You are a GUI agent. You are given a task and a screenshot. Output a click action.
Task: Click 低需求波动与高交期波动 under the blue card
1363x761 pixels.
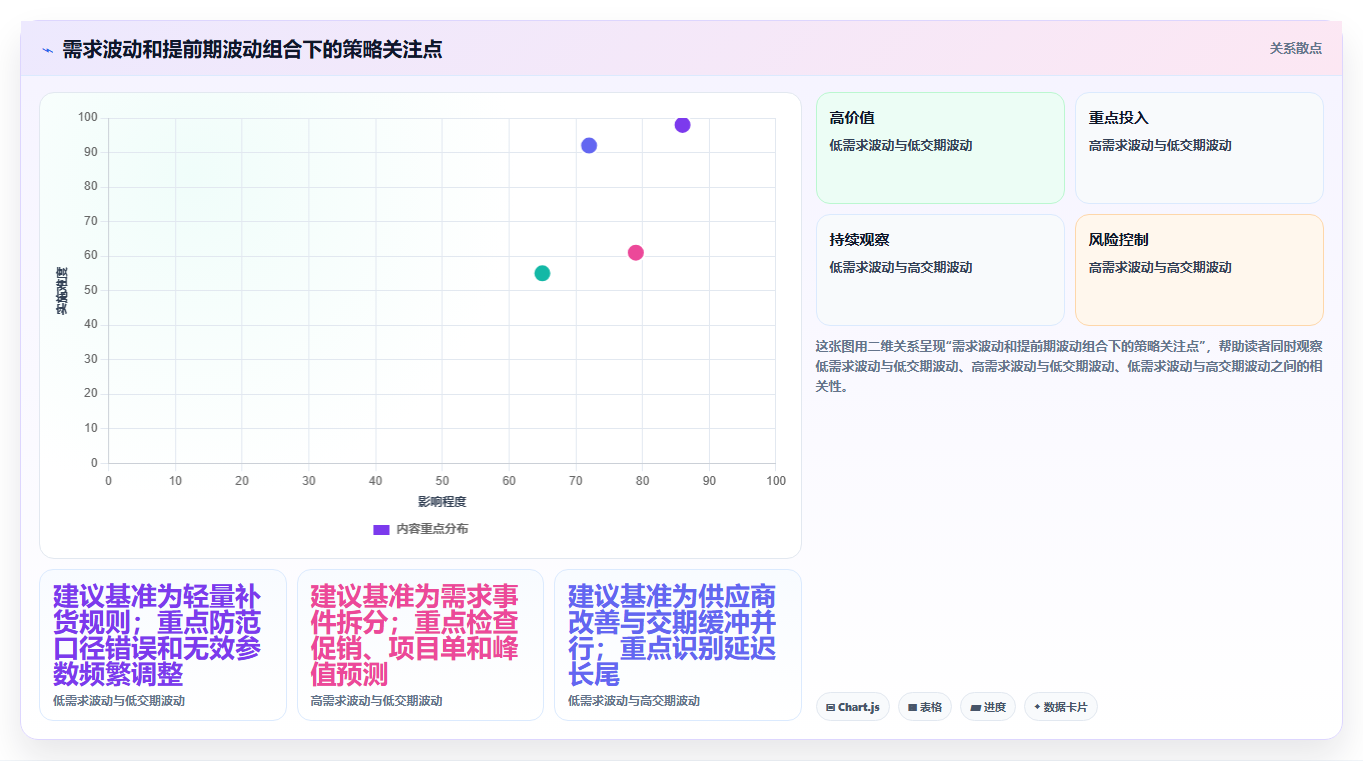tap(634, 701)
